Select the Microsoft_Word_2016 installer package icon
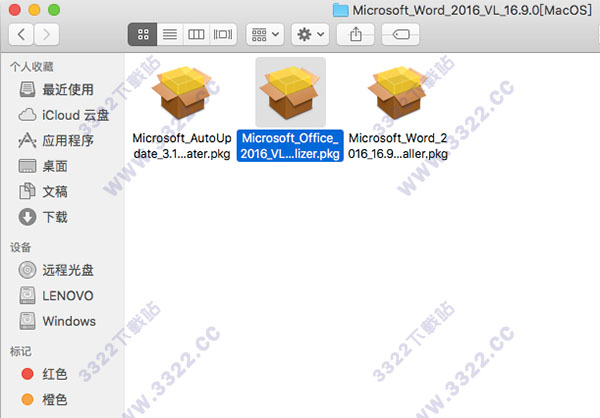This screenshot has width=600, height=418. click(398, 92)
